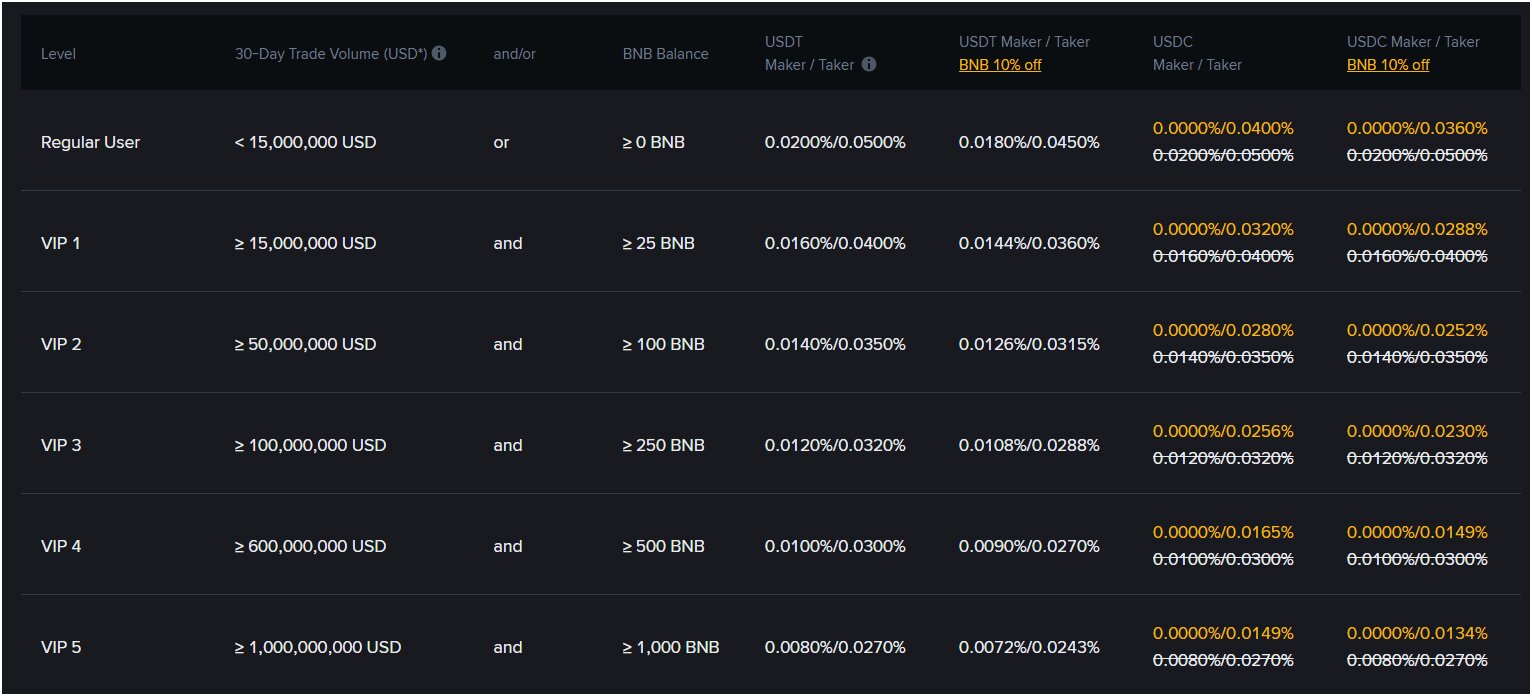The height and width of the screenshot is (696, 1532).
Task: Click the orange 0.0000%/0.0320% USDC fee
Action: point(1223,229)
